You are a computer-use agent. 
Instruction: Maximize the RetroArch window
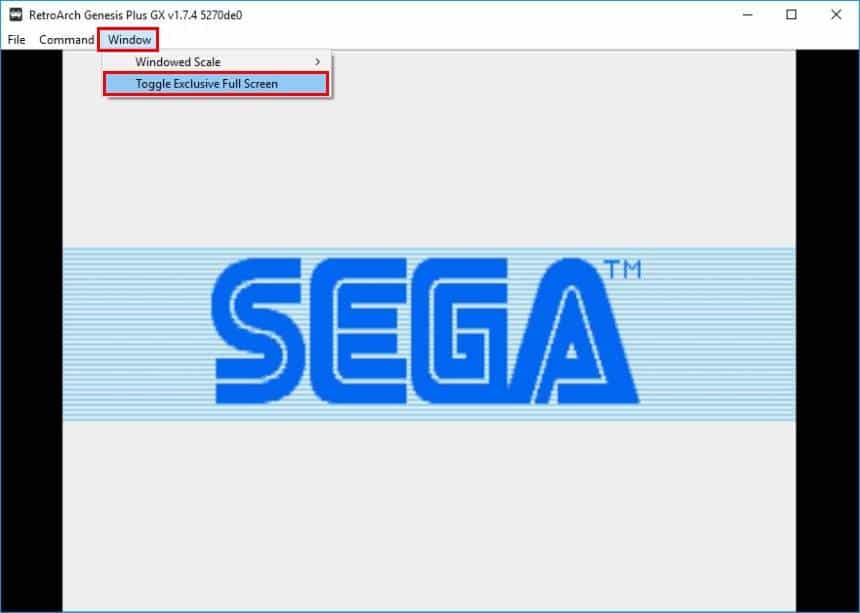791,15
